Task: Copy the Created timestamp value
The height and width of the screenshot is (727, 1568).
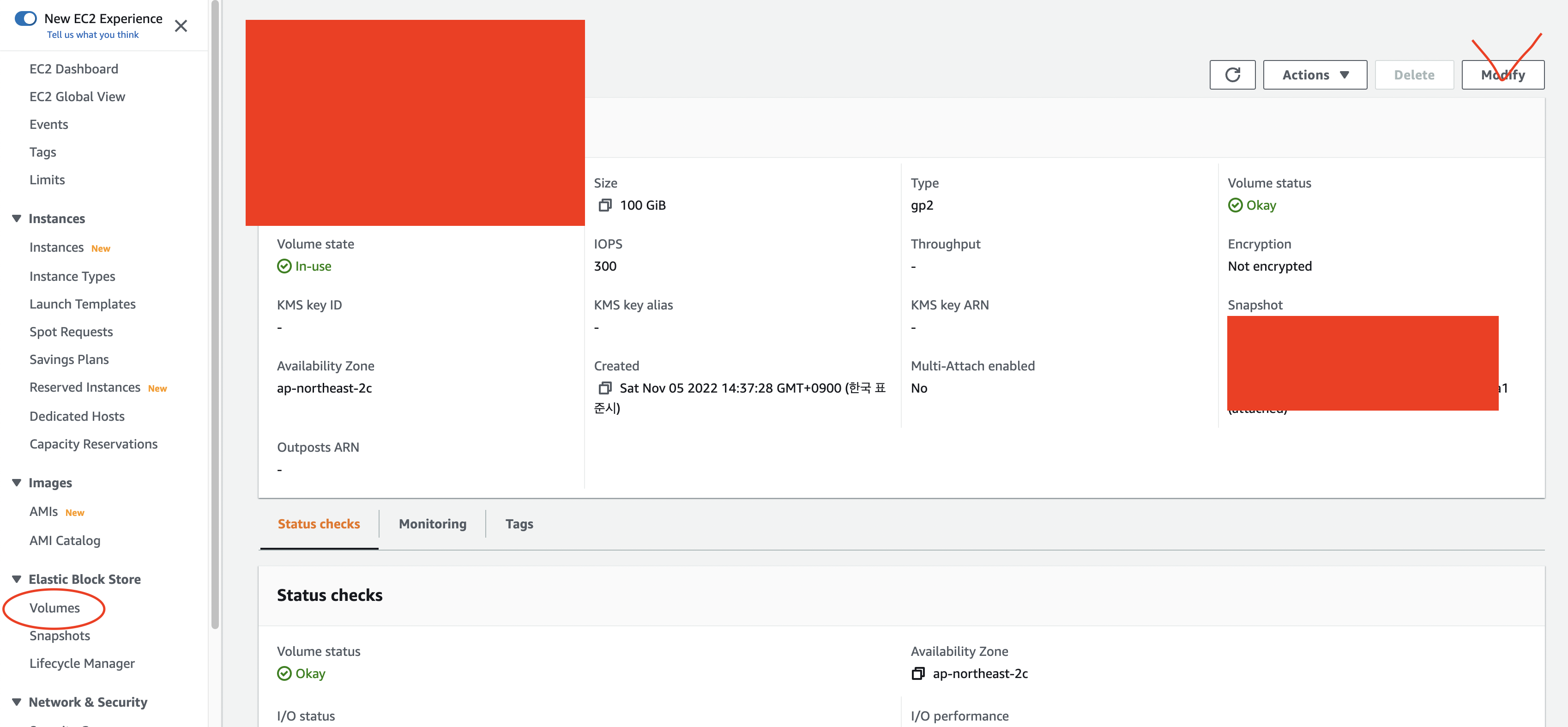Action: pyautogui.click(x=604, y=388)
